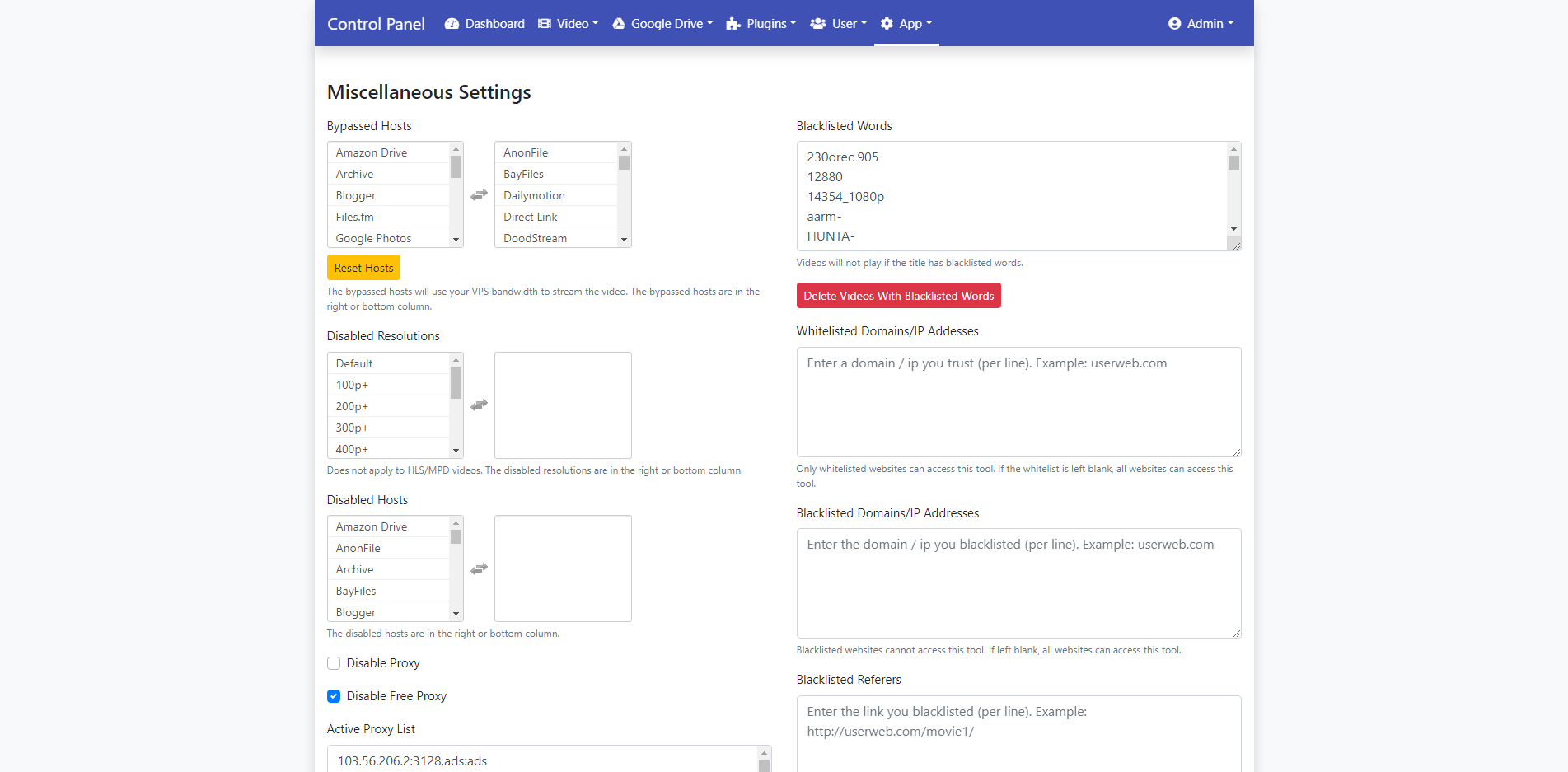Uncheck the Disable Free Proxy checkbox
1568x772 pixels.
coord(334,696)
